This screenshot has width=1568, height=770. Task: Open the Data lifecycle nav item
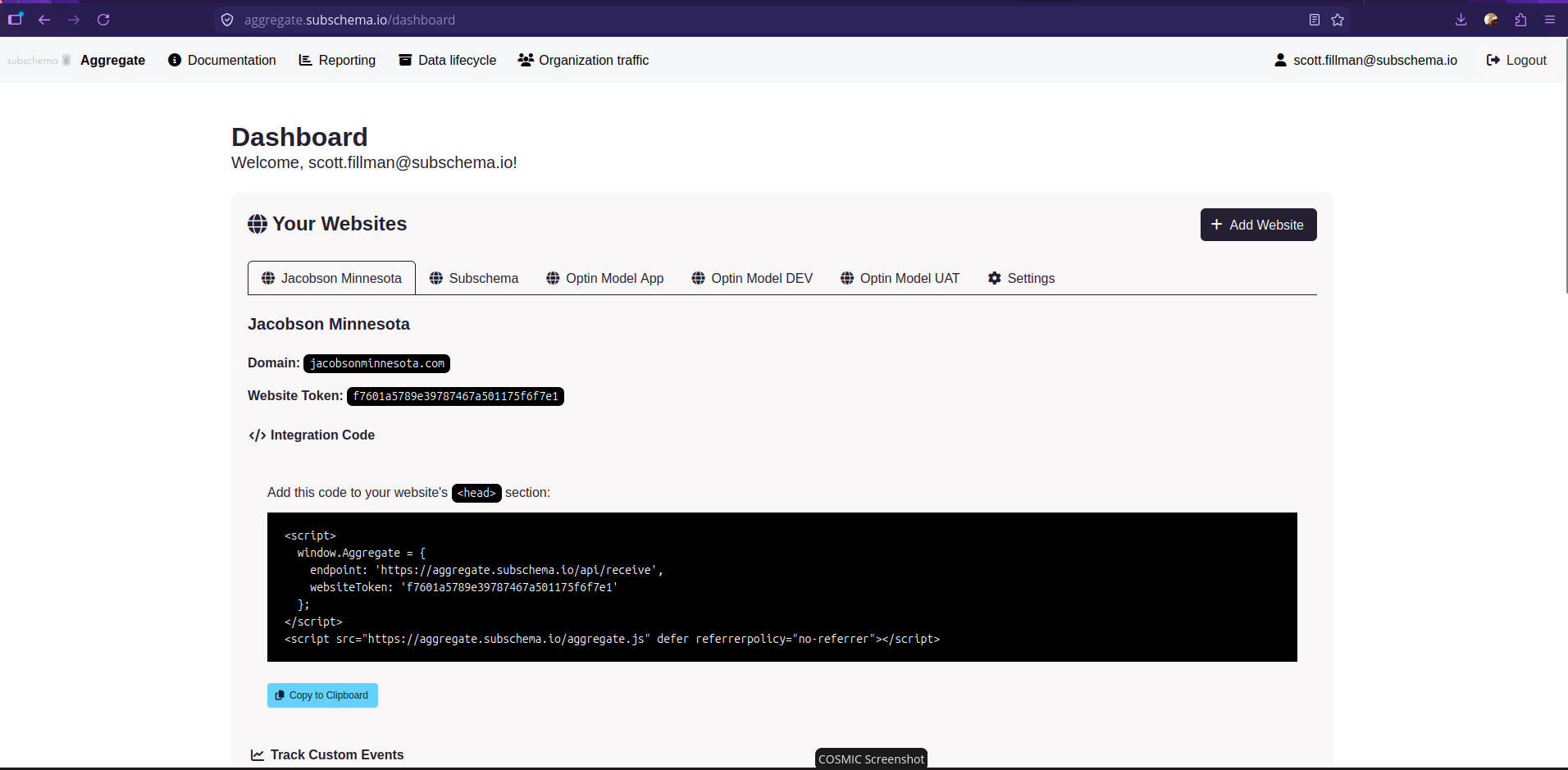[448, 60]
